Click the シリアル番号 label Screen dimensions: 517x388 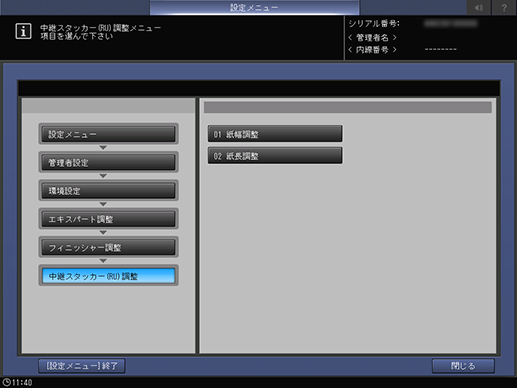[374, 24]
